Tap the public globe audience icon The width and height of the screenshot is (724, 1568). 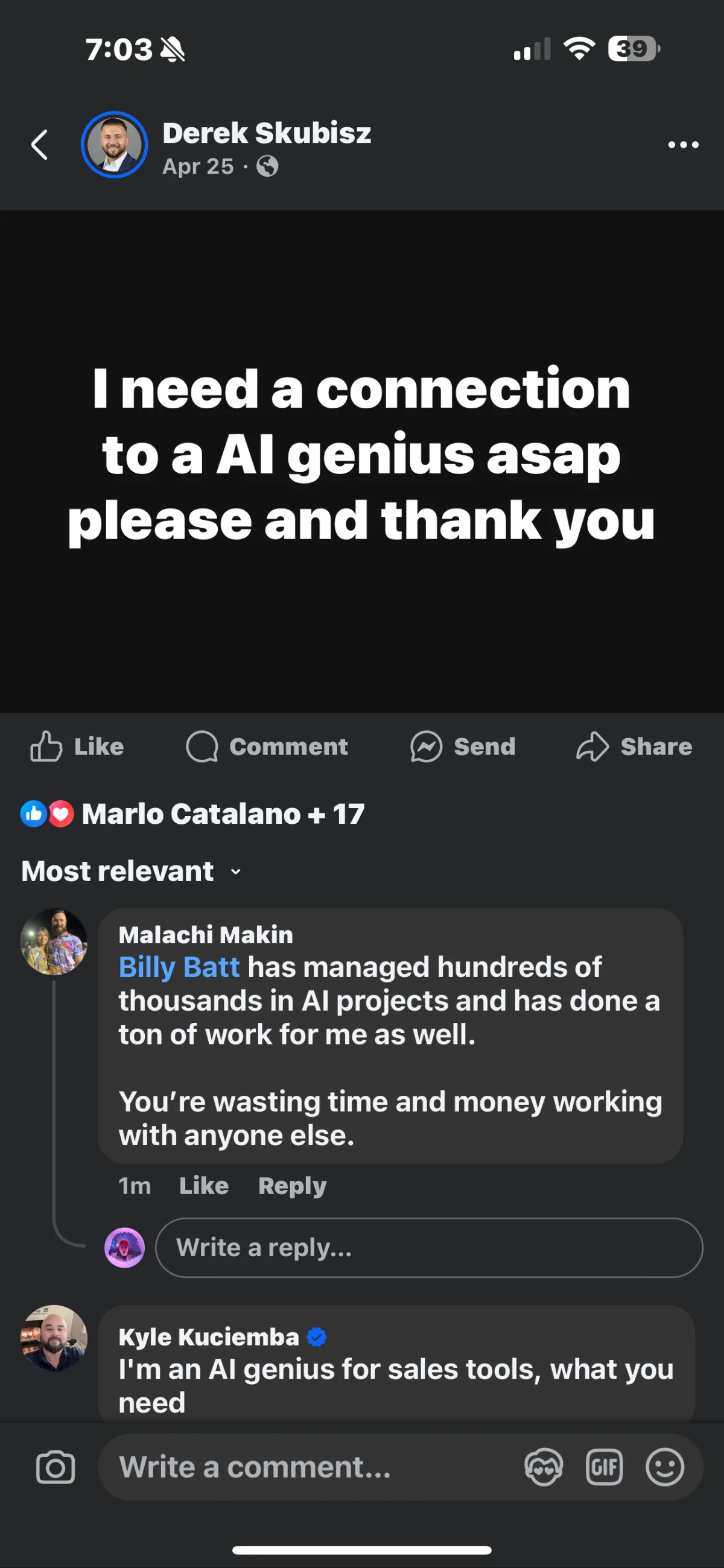(267, 166)
